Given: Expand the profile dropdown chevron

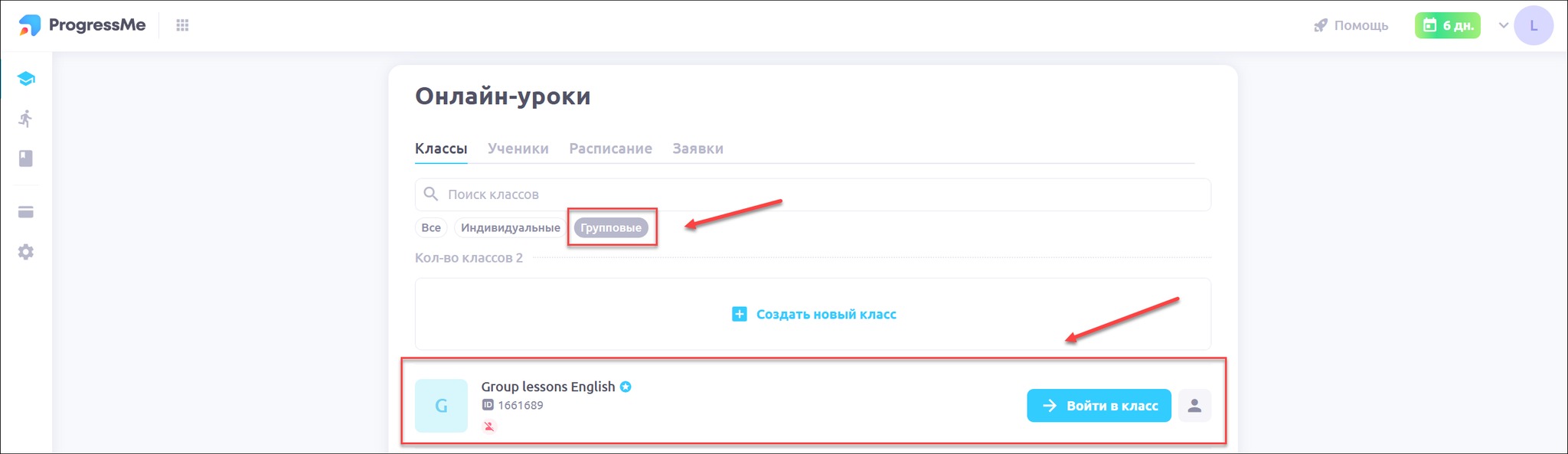Looking at the screenshot, I should pos(1504,25).
